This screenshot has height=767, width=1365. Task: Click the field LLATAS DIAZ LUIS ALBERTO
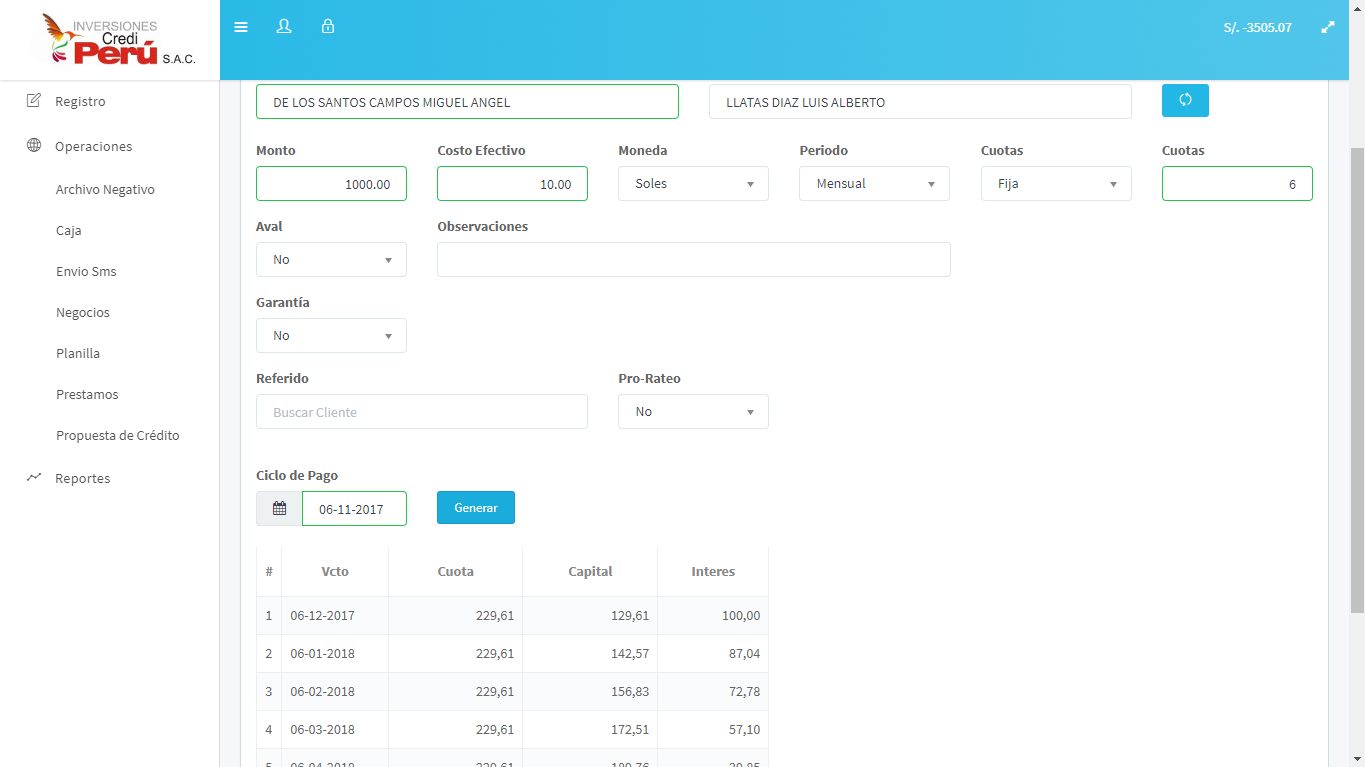click(920, 102)
